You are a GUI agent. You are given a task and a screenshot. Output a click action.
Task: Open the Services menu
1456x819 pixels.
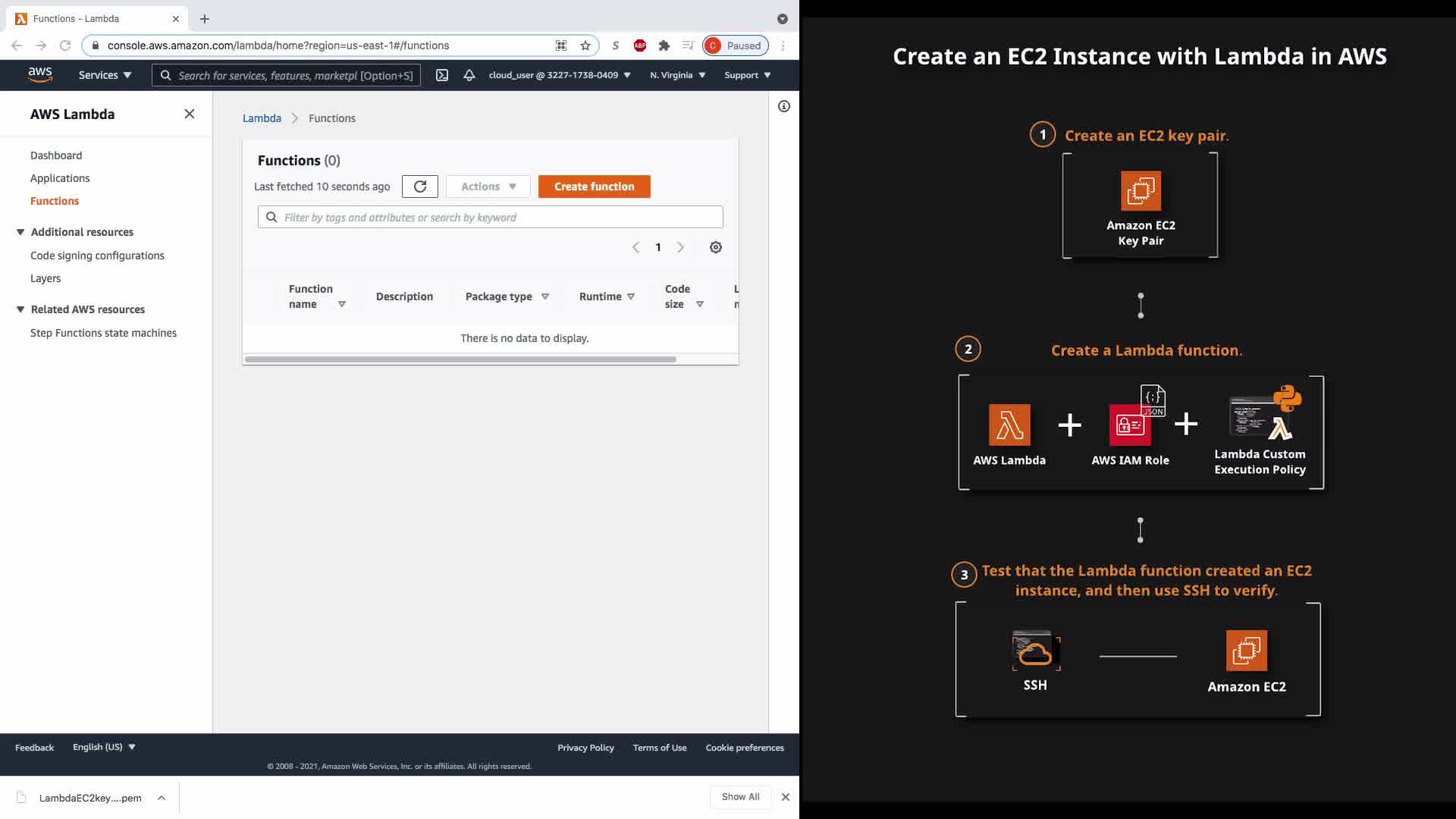coord(105,75)
